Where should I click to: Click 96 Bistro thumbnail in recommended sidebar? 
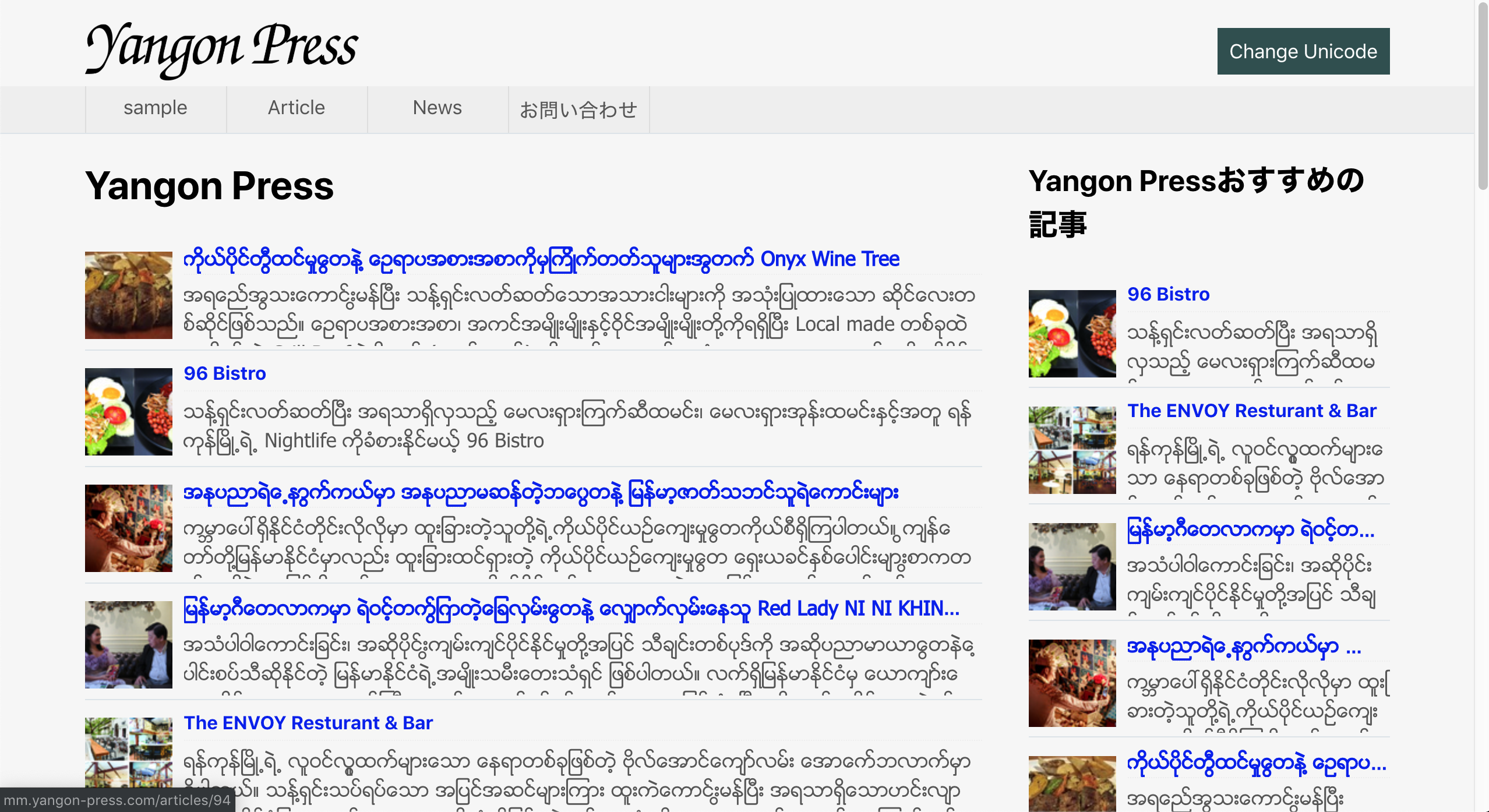coord(1072,334)
